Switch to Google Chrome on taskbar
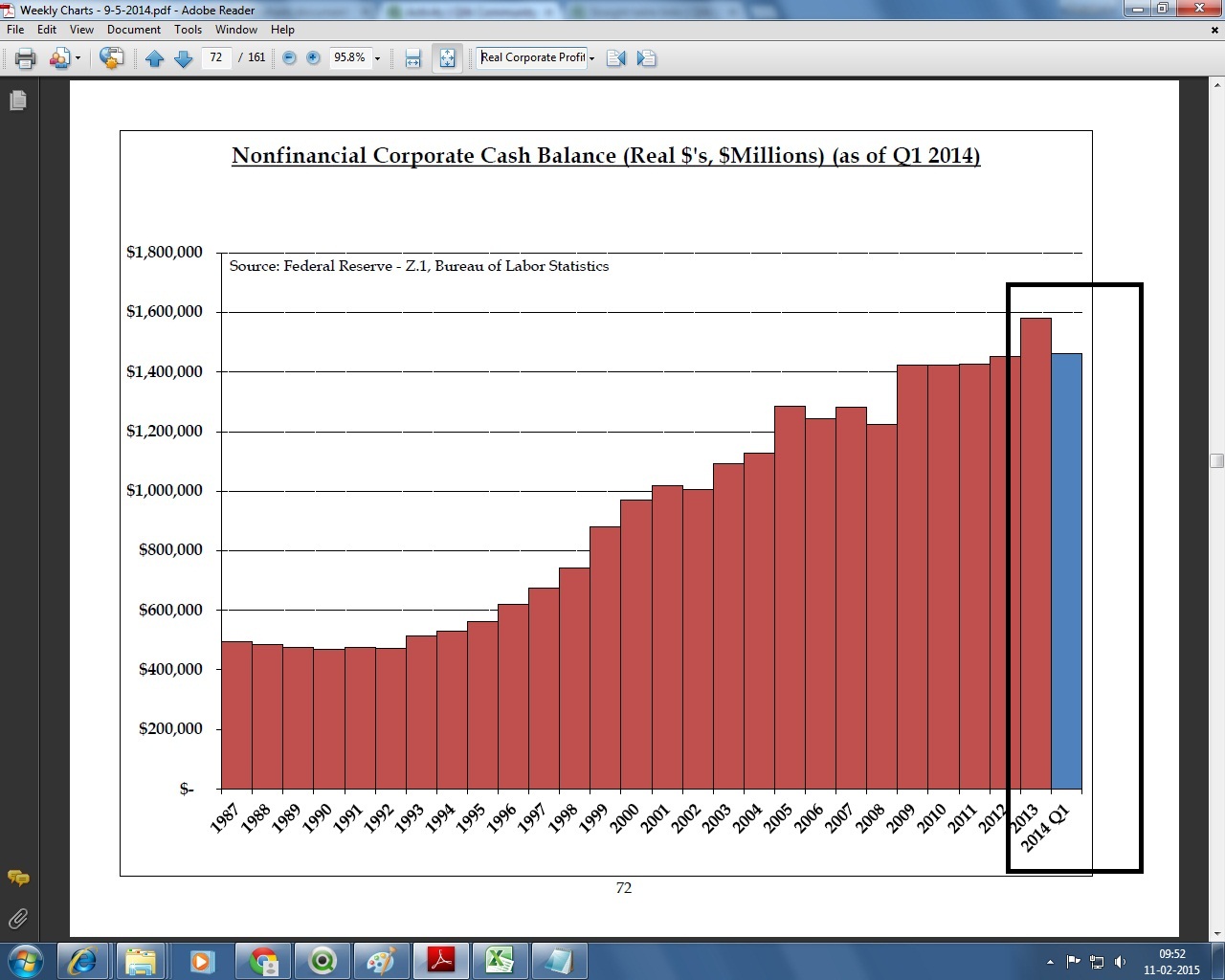This screenshot has width=1225, height=980. point(262,961)
